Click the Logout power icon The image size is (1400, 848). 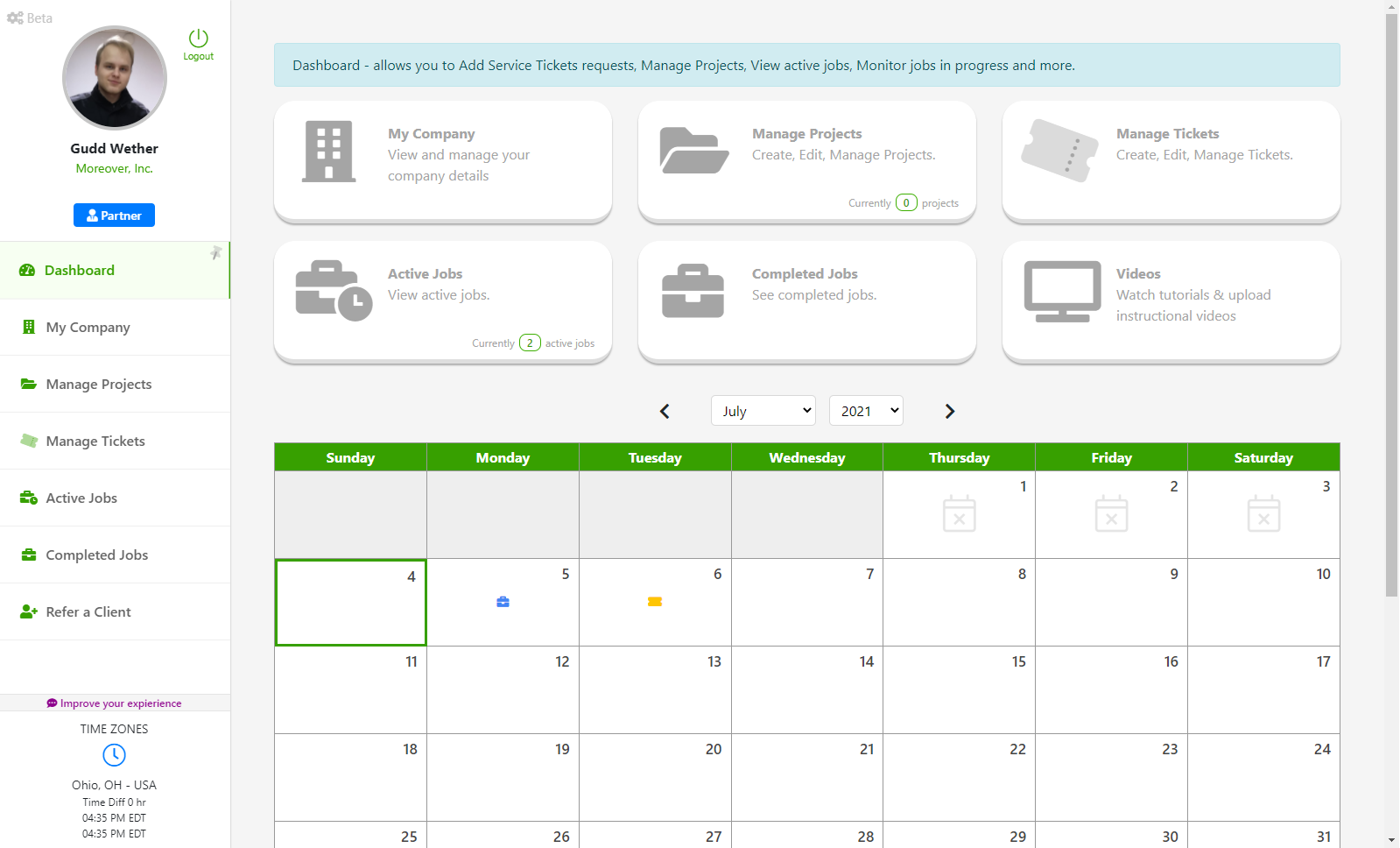199,39
